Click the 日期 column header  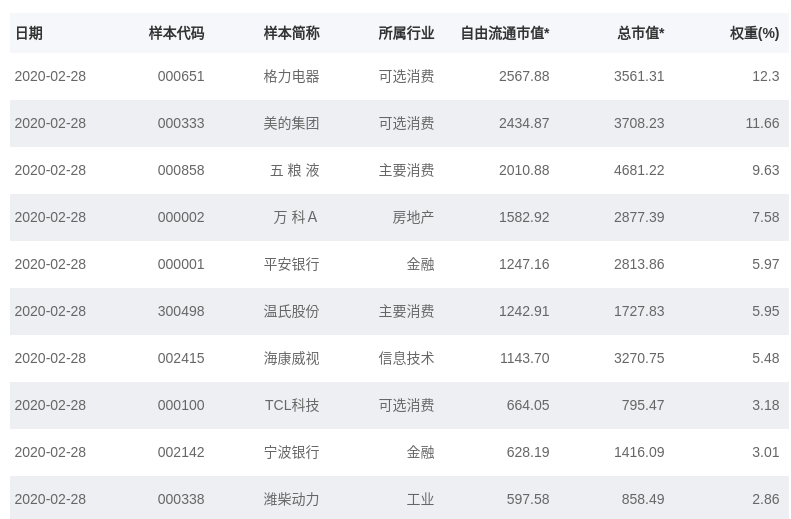29,33
